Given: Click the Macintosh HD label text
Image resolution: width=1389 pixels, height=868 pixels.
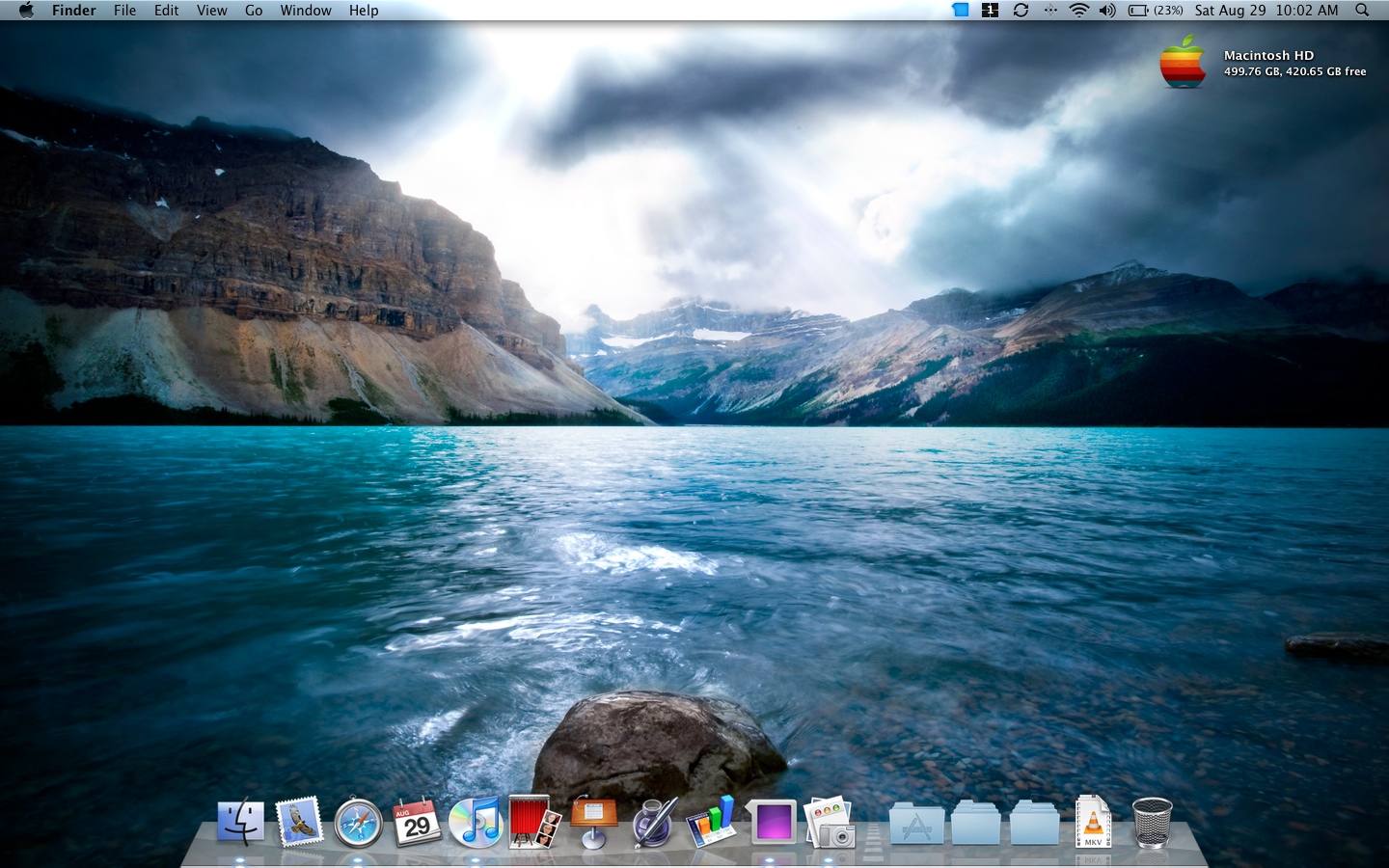Looking at the screenshot, I should click(1268, 56).
